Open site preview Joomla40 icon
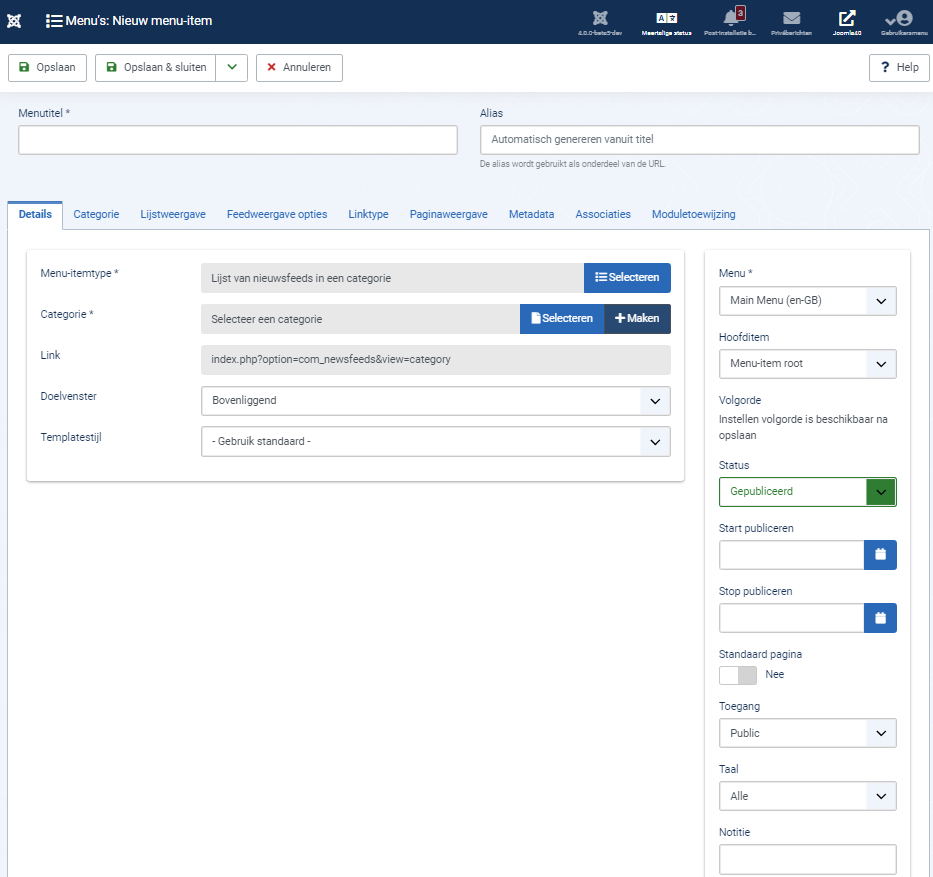 [847, 23]
